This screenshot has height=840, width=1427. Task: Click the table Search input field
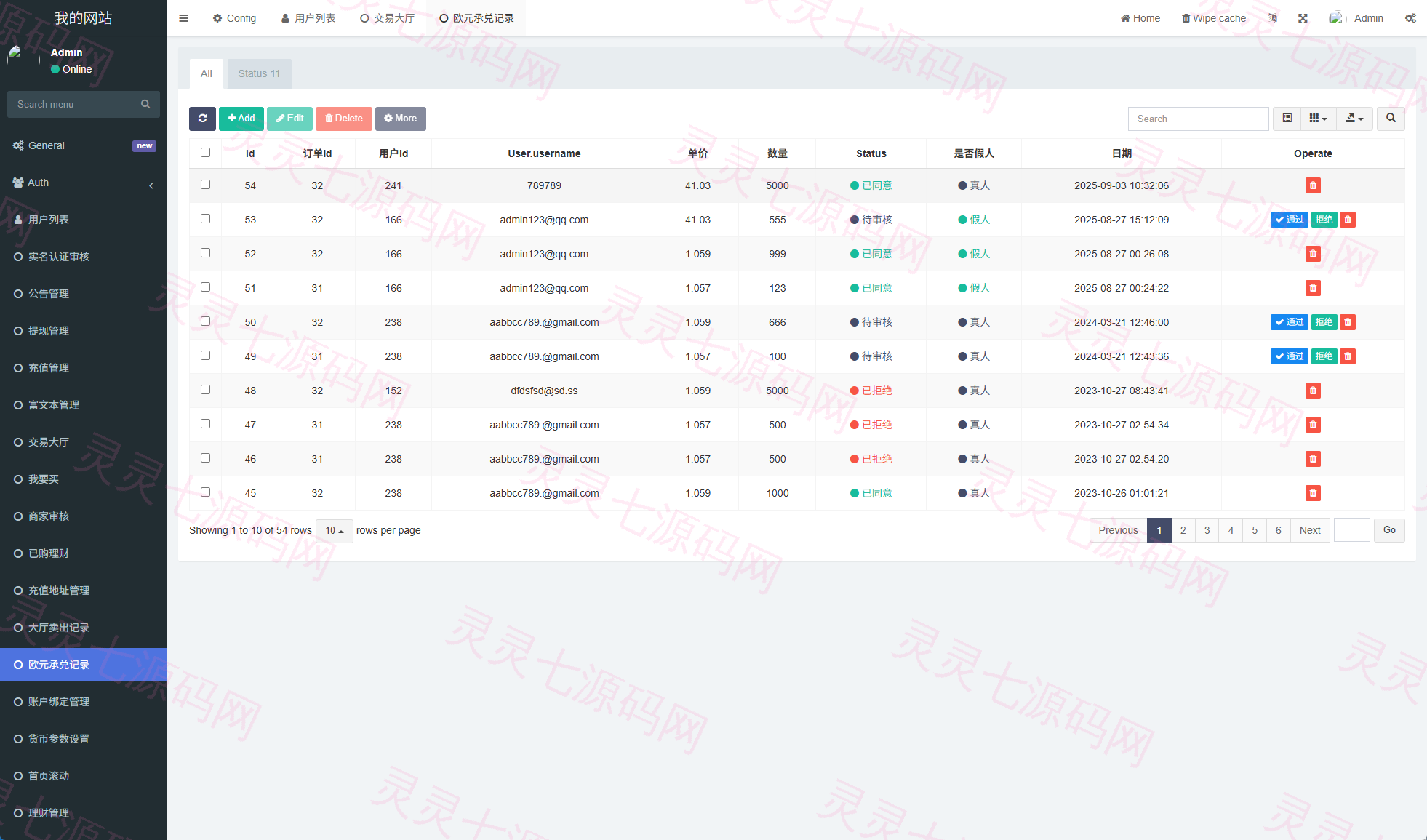(1198, 119)
